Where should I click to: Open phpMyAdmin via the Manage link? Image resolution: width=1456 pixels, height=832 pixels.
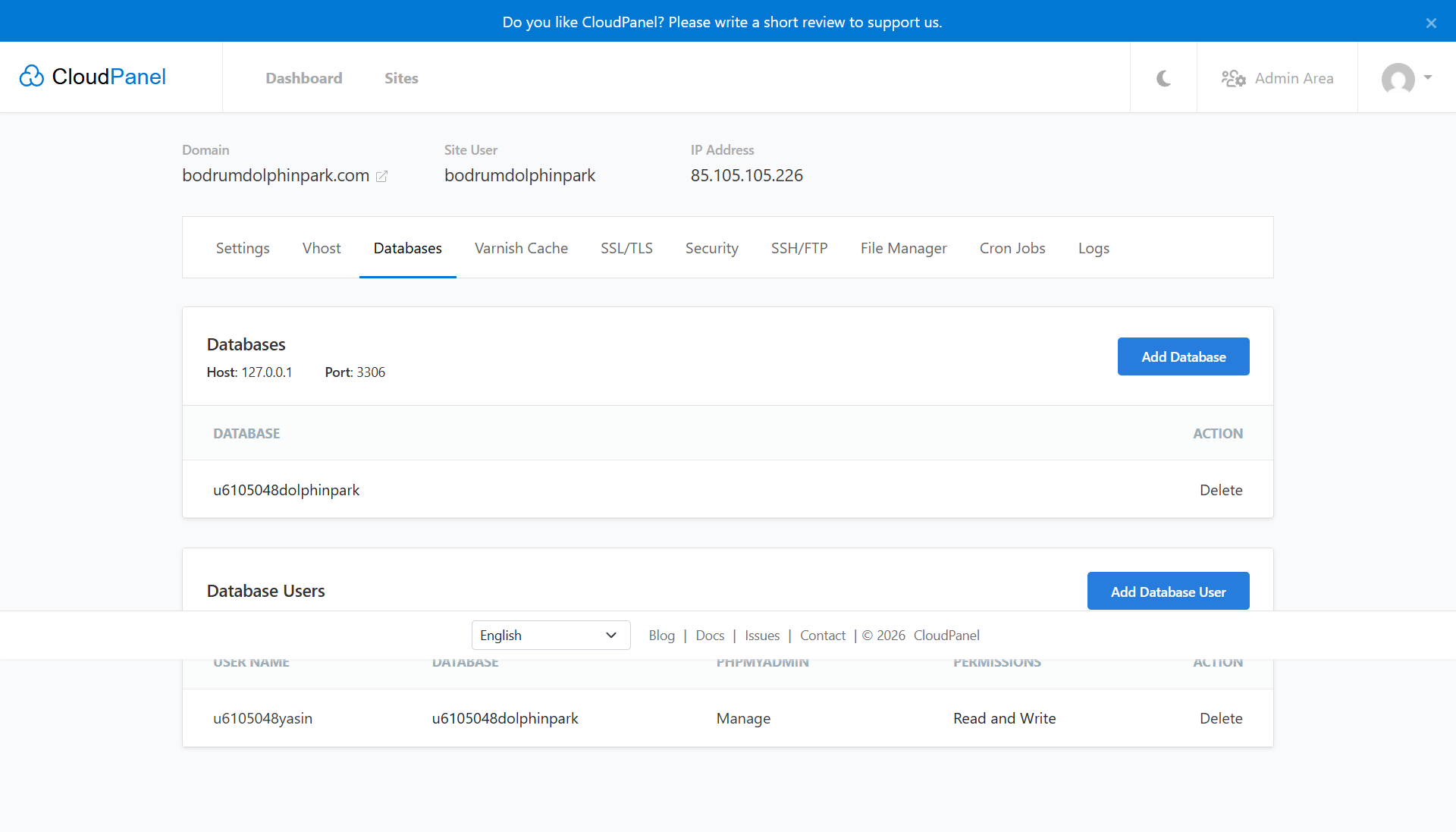click(743, 718)
